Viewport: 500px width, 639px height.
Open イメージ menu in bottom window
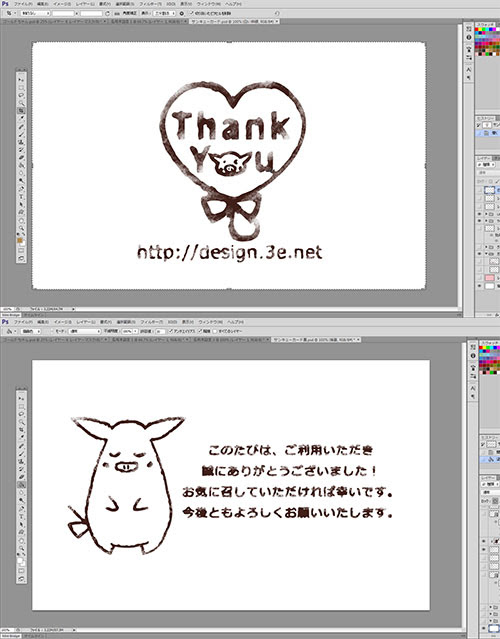(x=62, y=322)
